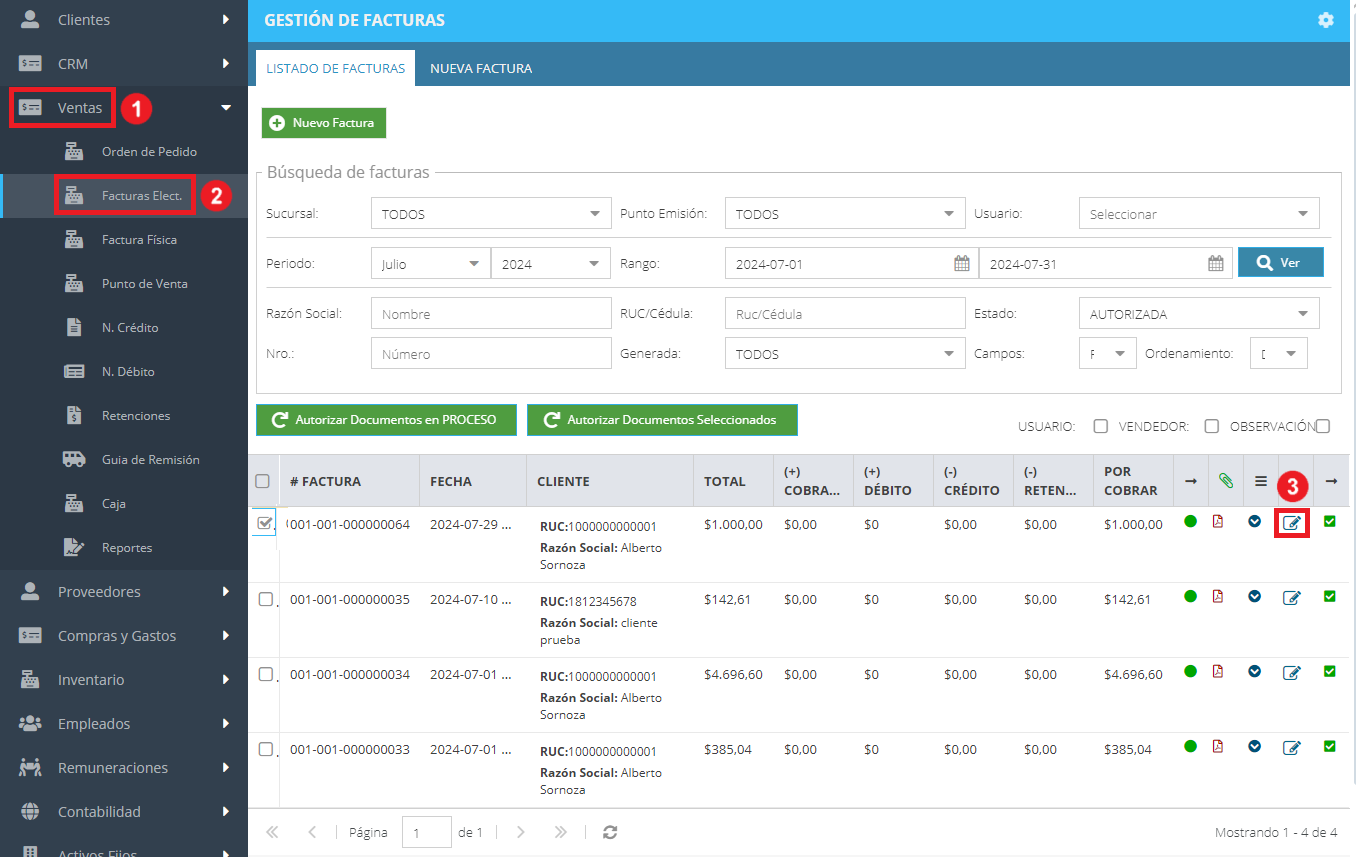
Task: Click edit icon for invoice 001-001-000000033
Action: coord(1292,748)
